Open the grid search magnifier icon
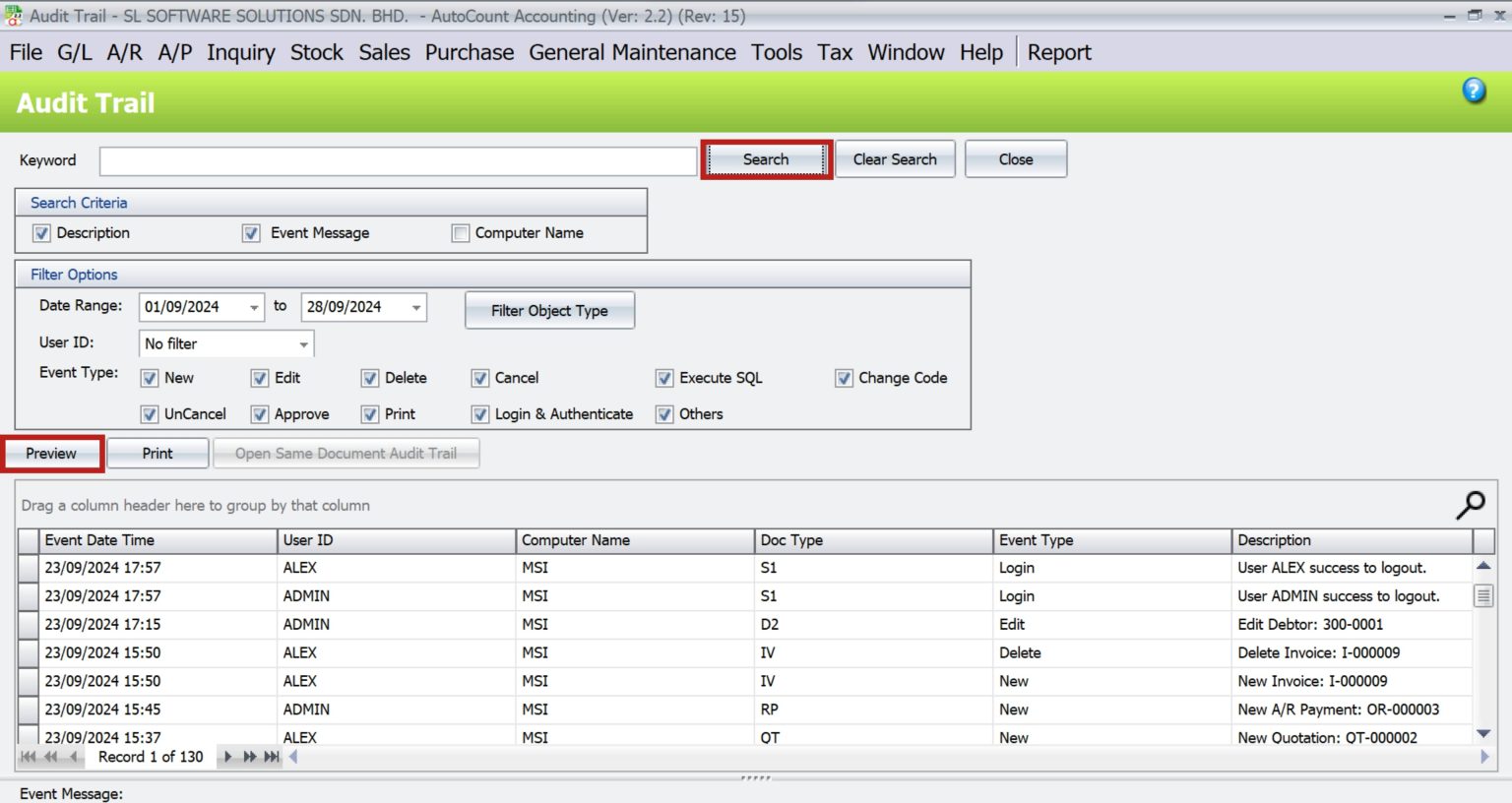 pos(1470,504)
